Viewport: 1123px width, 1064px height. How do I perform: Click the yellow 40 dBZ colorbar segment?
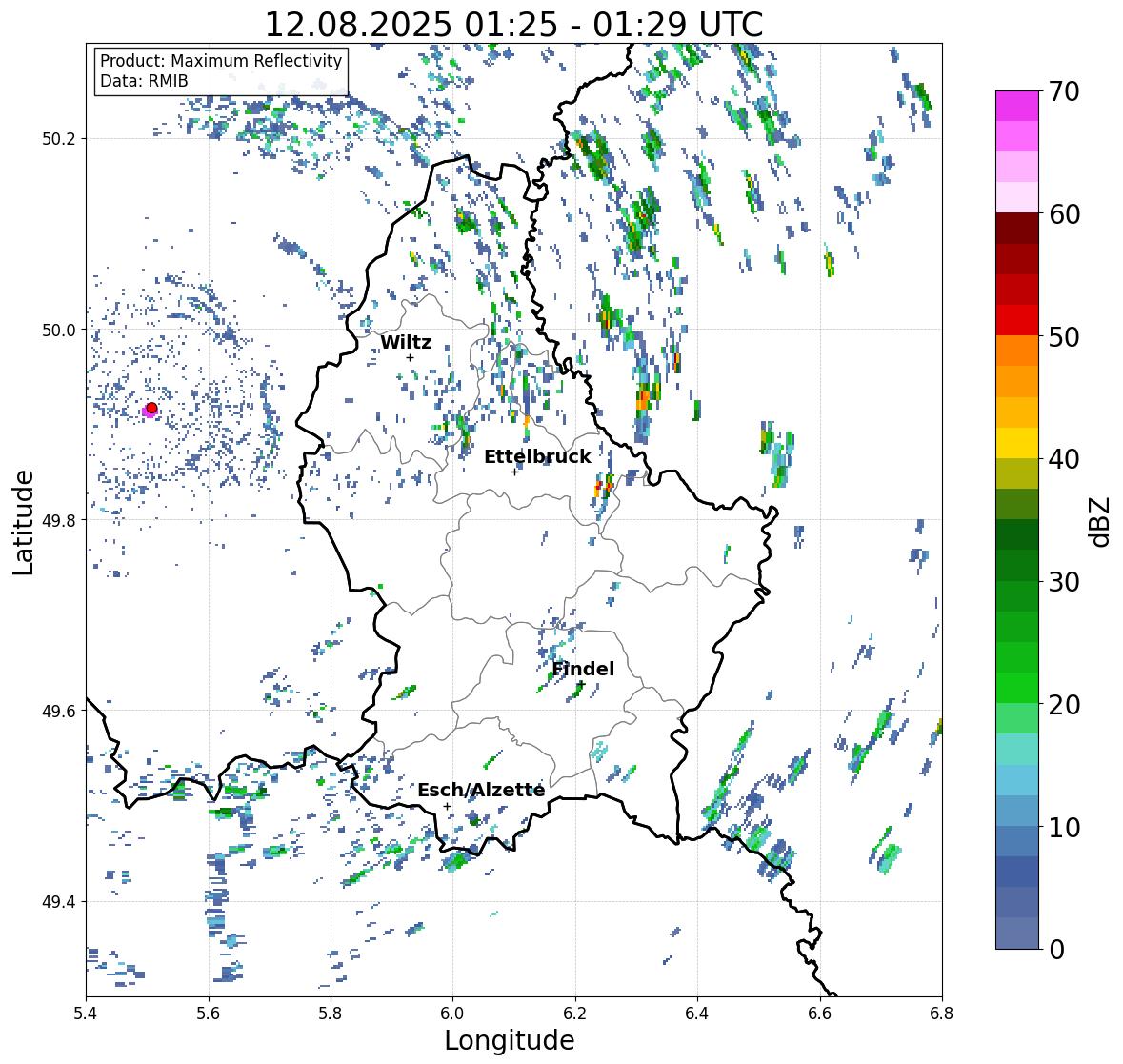point(1017,443)
